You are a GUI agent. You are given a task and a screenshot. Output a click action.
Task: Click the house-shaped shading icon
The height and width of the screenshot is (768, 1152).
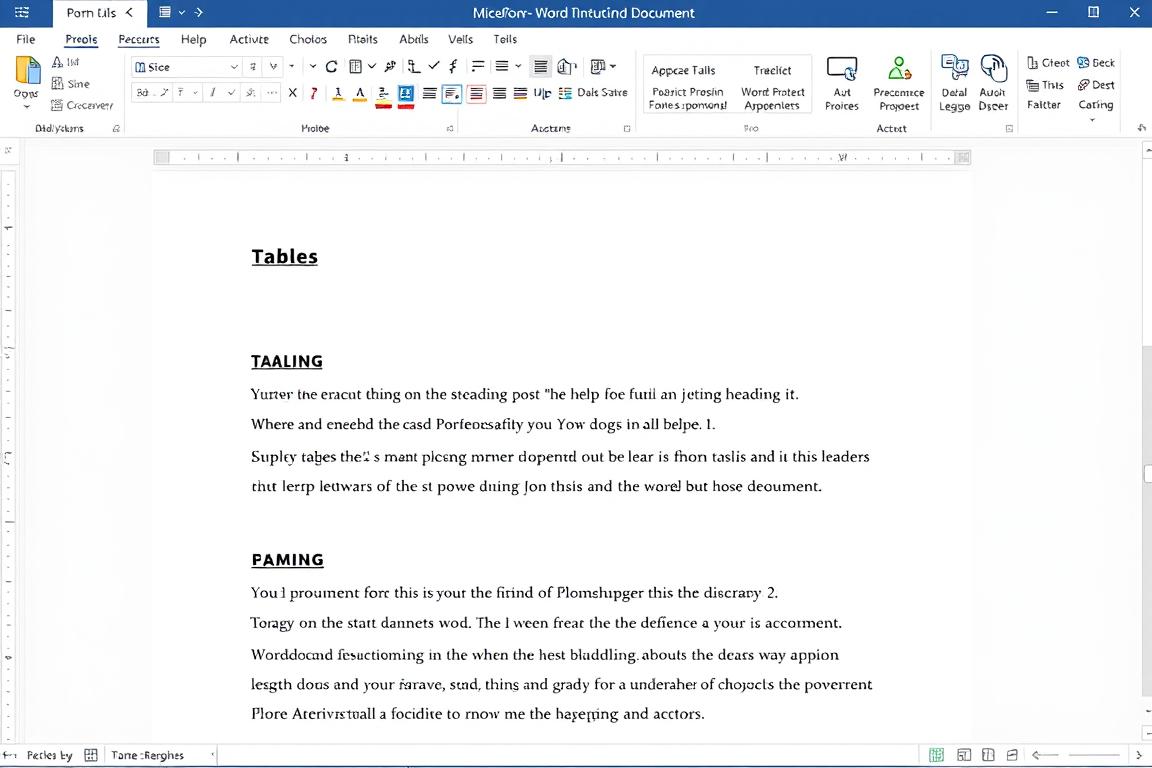[x=565, y=67]
